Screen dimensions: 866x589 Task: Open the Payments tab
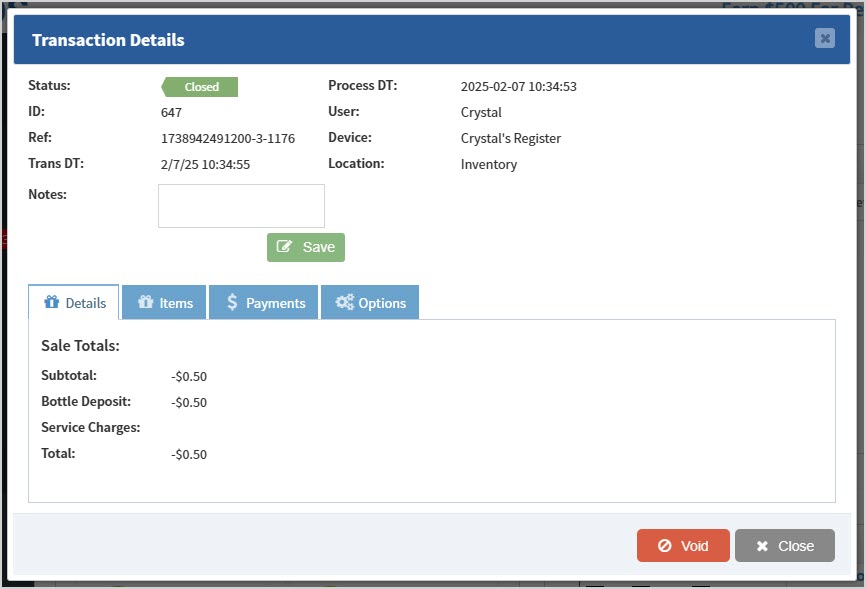[x=263, y=302]
